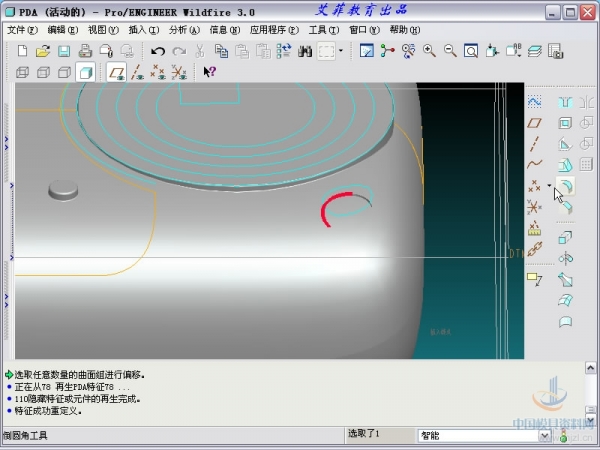
Task: Open the 编辑(E) menu
Action: click(63, 30)
